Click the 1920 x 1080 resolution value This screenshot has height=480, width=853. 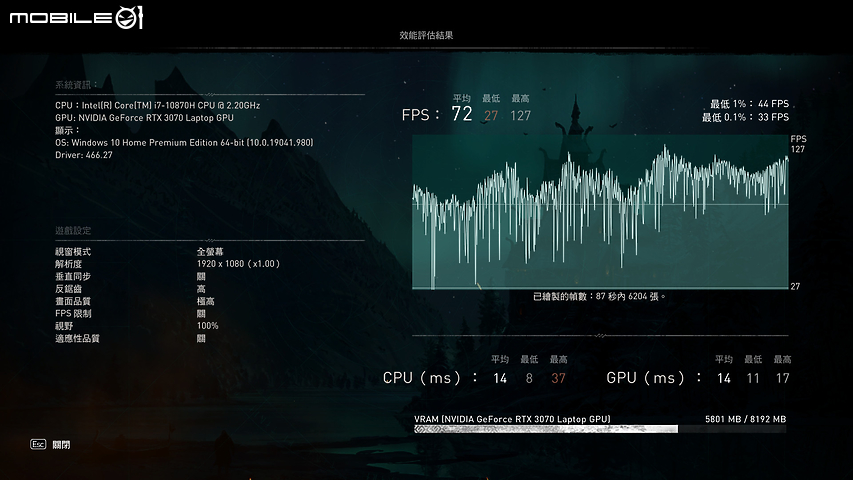click(238, 264)
